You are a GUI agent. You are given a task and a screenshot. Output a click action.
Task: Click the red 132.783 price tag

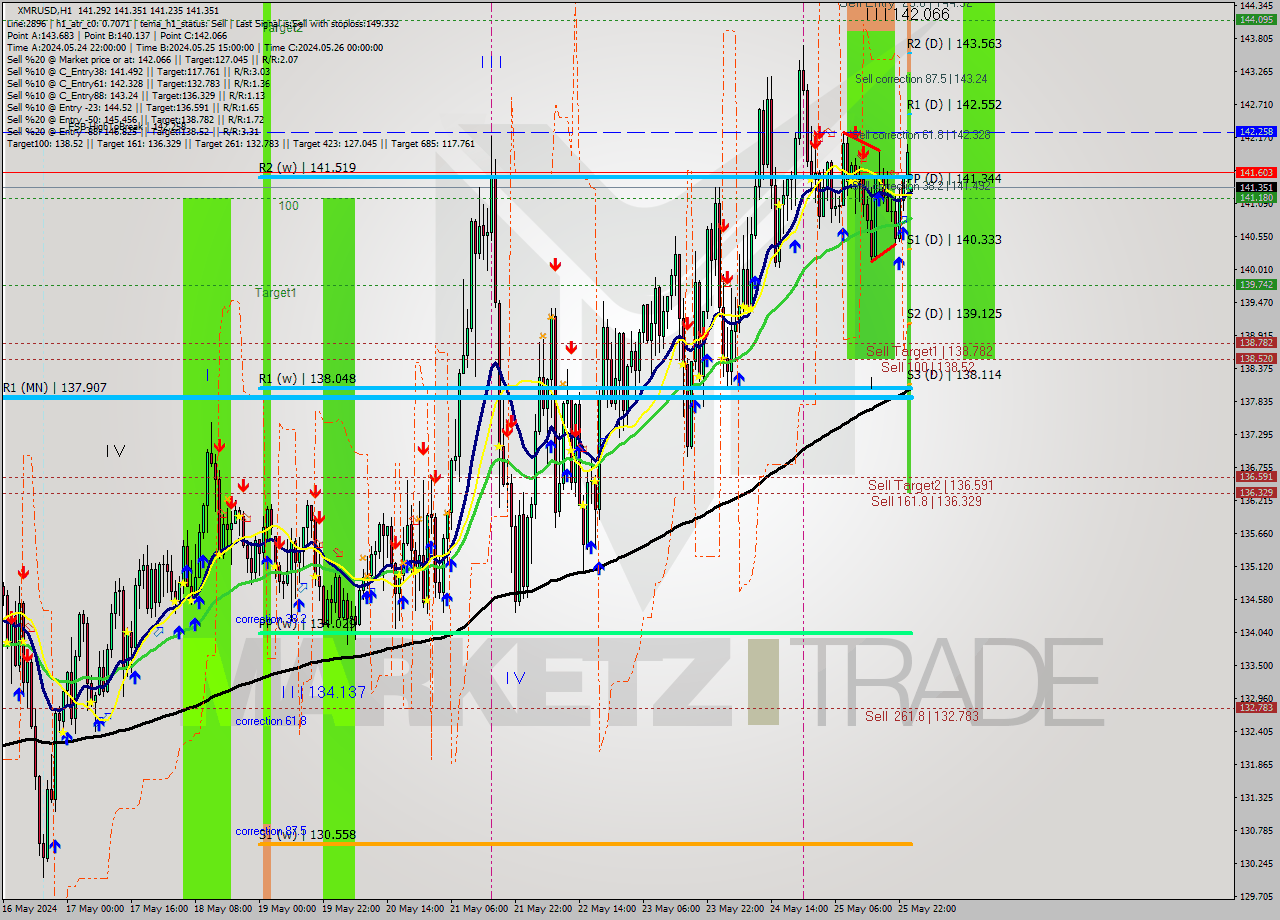click(1255, 708)
